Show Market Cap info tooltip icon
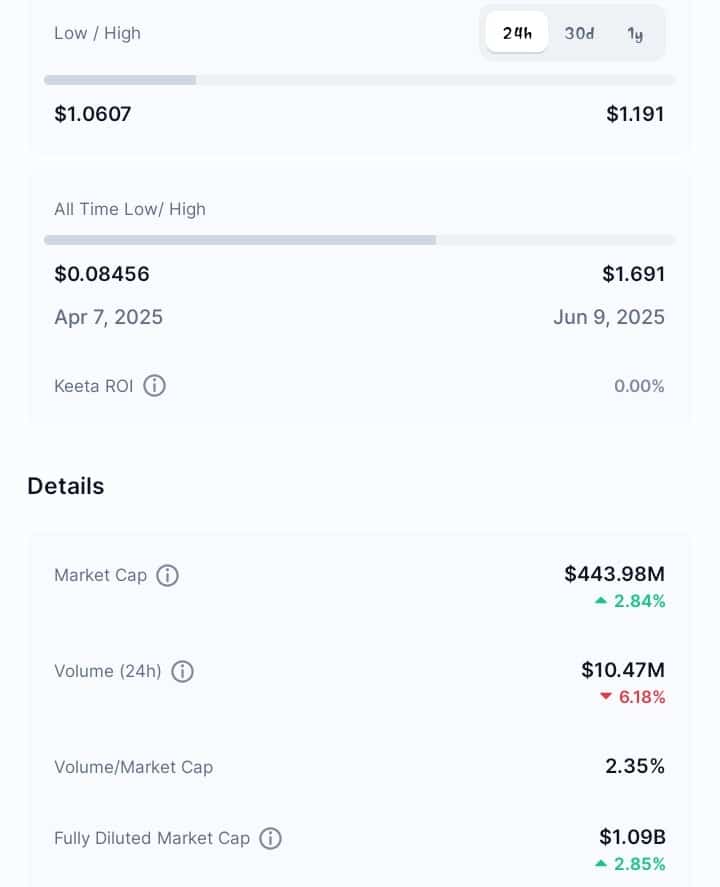This screenshot has height=887, width=720. point(167,575)
